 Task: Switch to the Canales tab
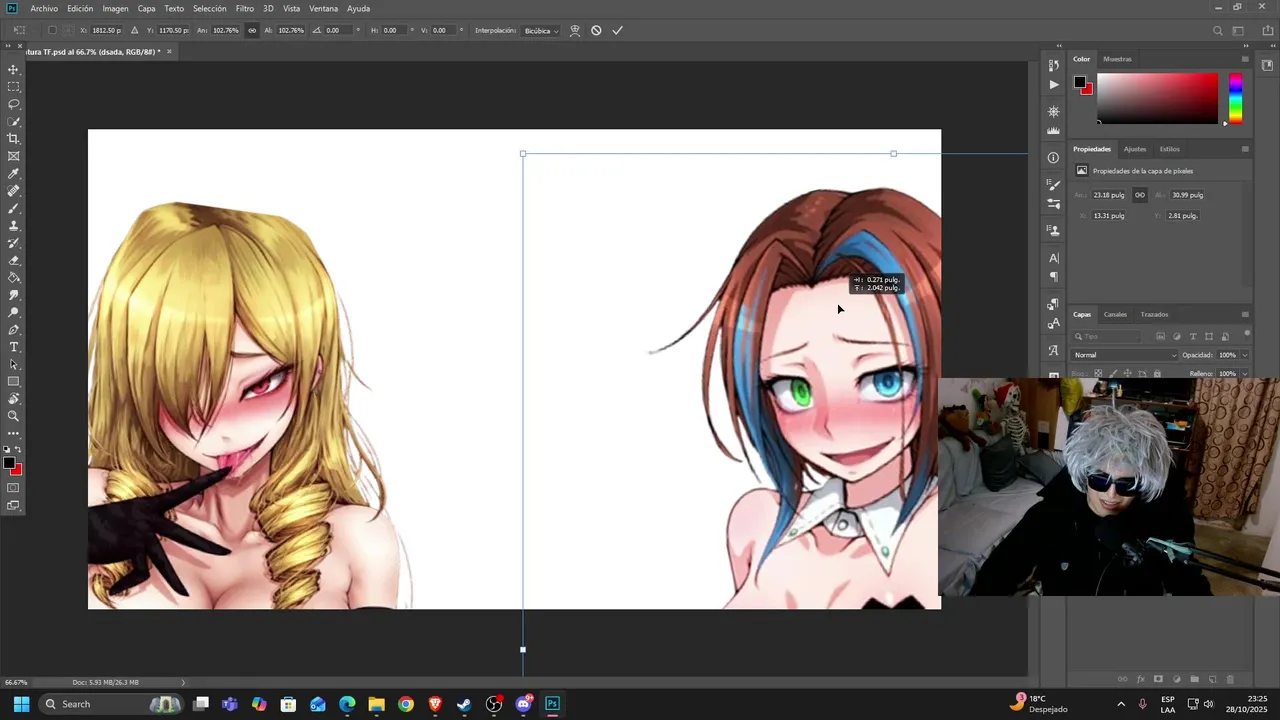point(1115,314)
